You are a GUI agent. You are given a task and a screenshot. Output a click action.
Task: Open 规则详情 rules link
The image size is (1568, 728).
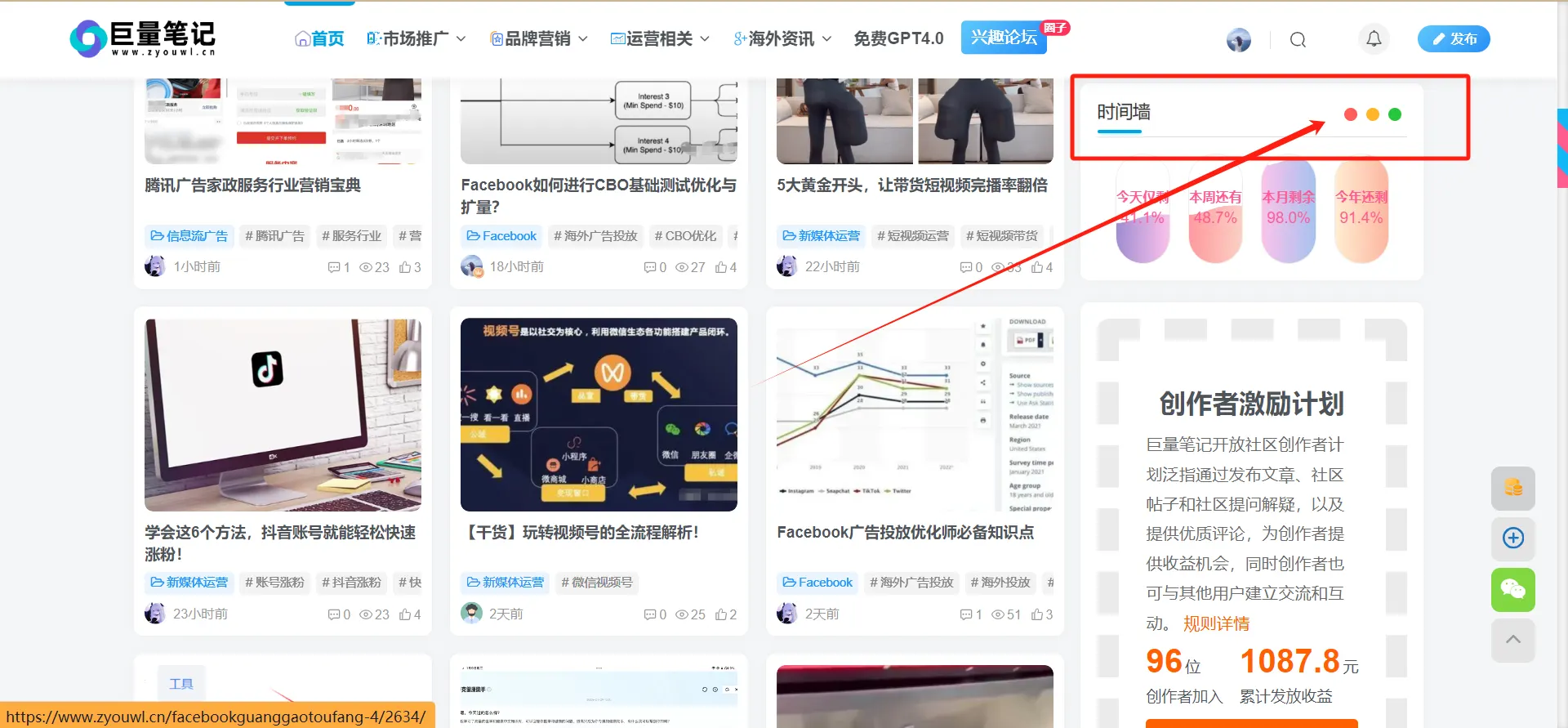point(1216,624)
